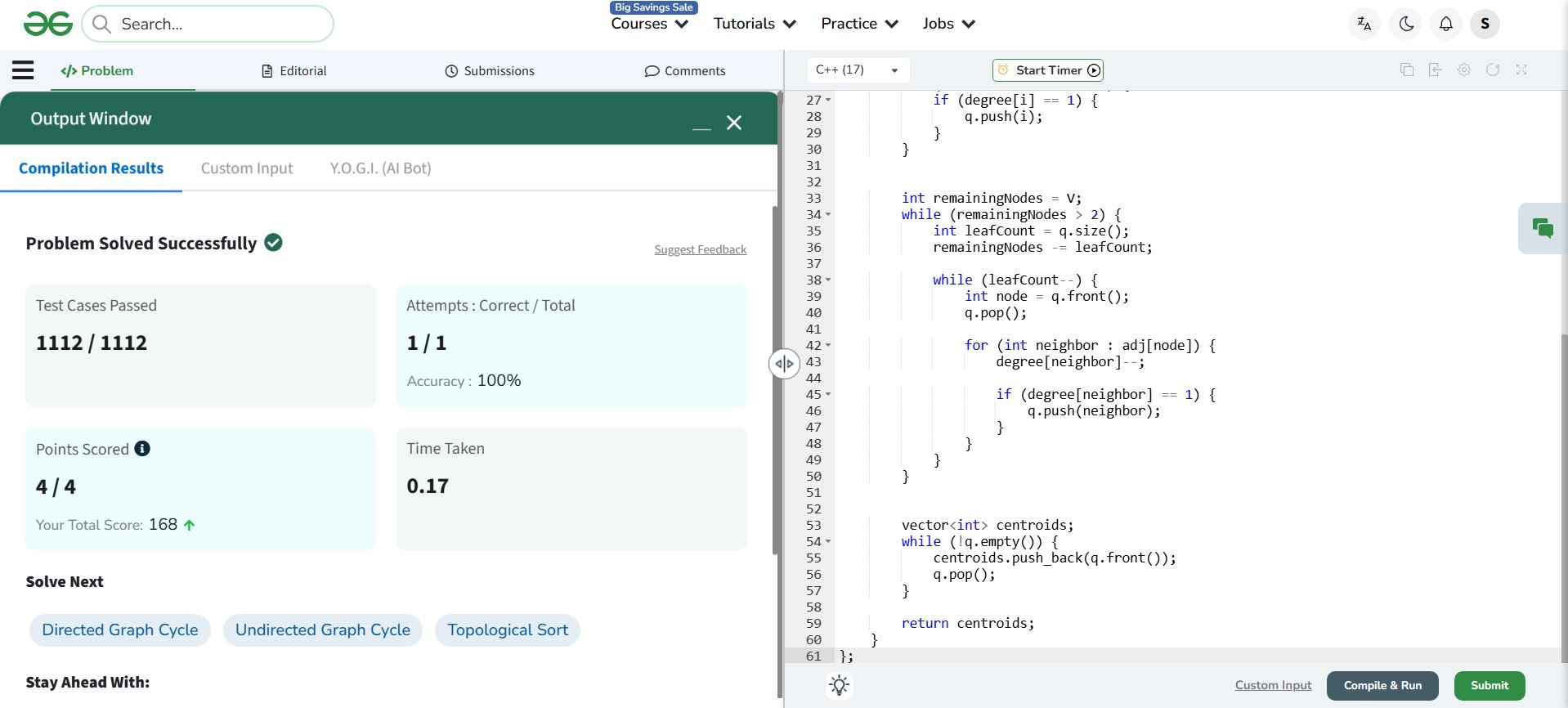Switch to the Editorial tab

(294, 71)
